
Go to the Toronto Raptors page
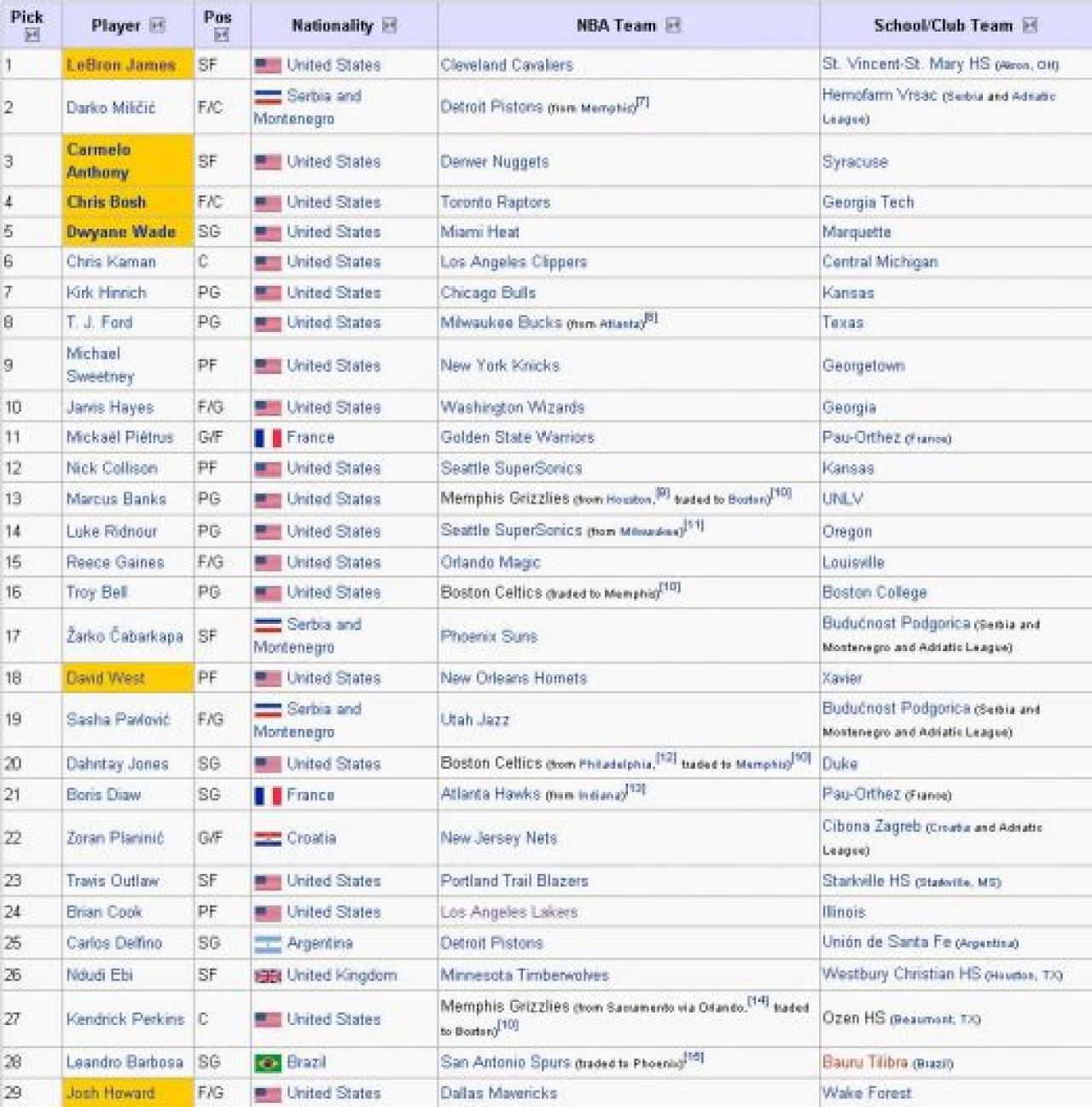(x=496, y=202)
